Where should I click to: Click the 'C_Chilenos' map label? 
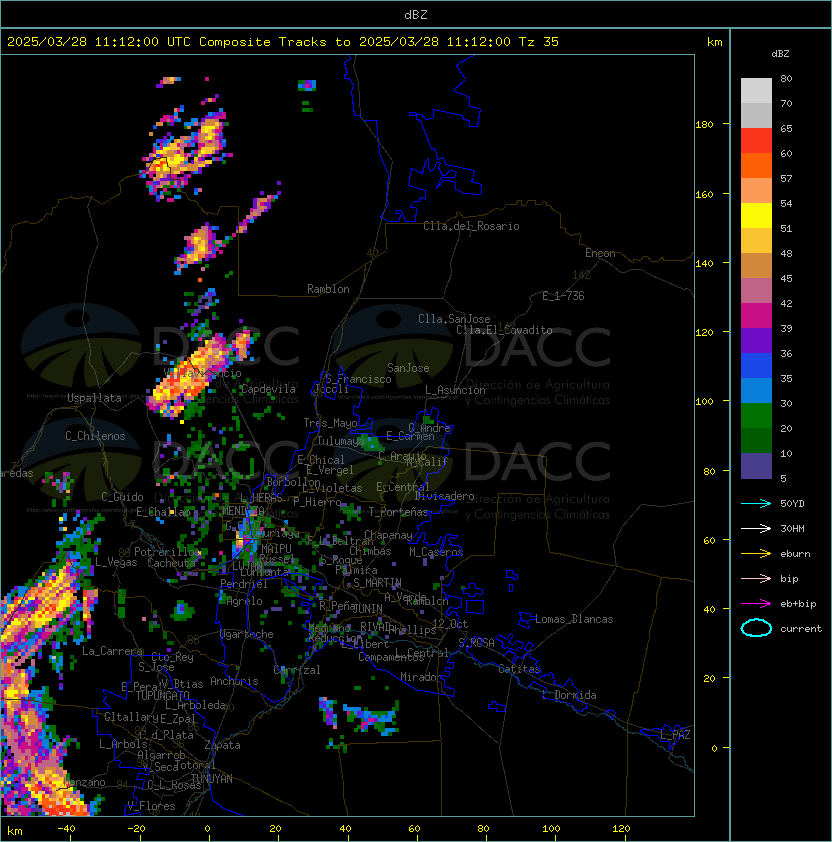(x=95, y=436)
